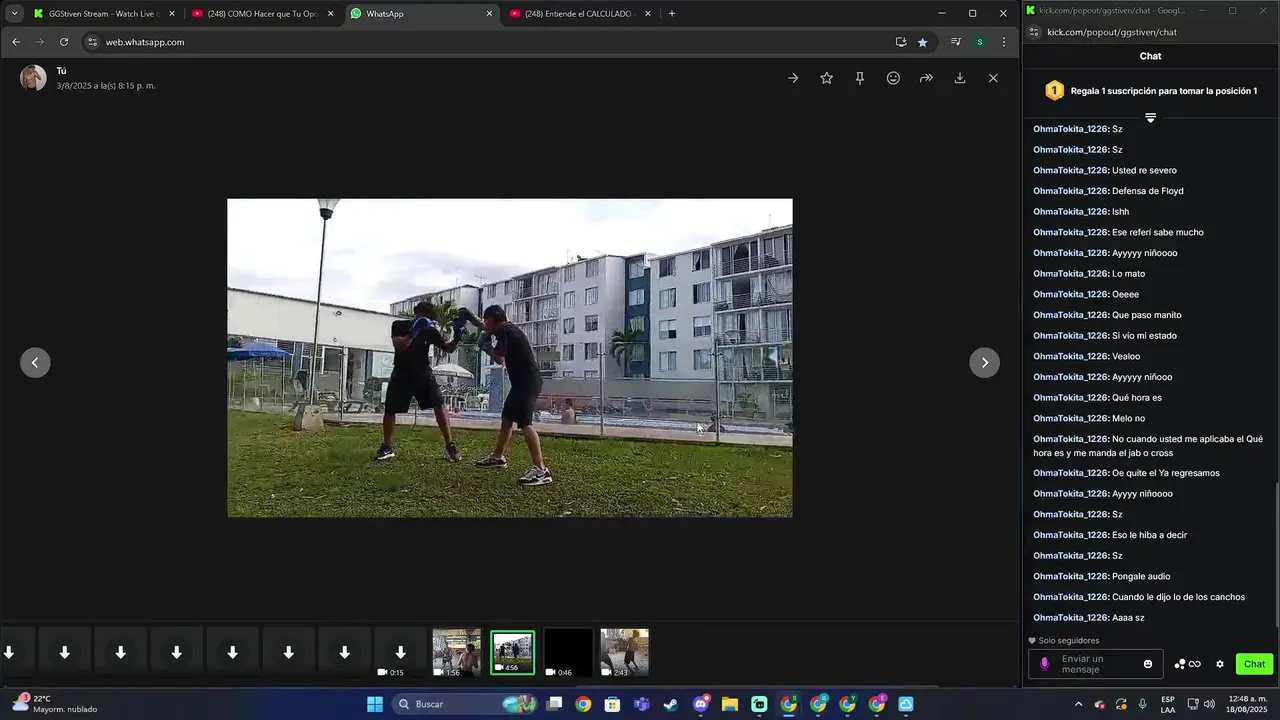The image size is (1280, 720).
Task: Click the gold hexagon position 1 badge
Action: (x=1054, y=91)
